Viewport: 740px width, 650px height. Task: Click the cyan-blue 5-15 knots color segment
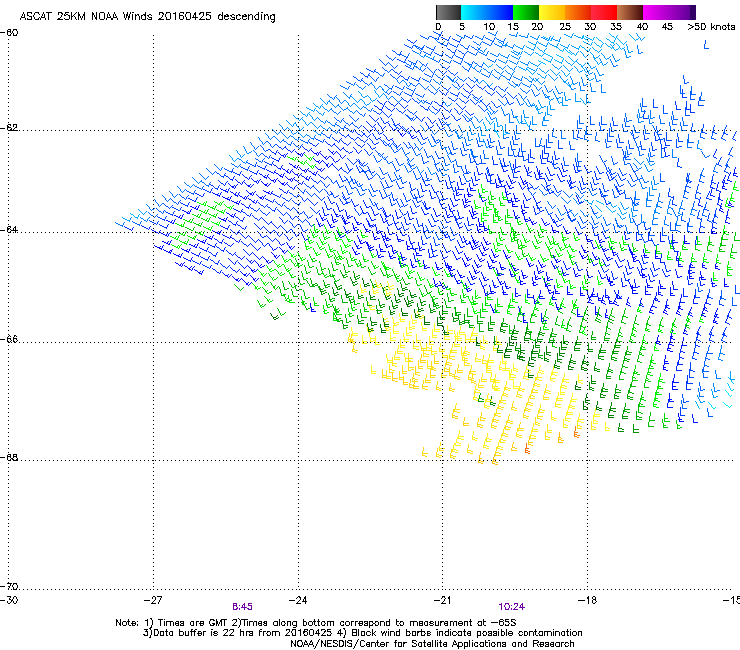pos(487,12)
